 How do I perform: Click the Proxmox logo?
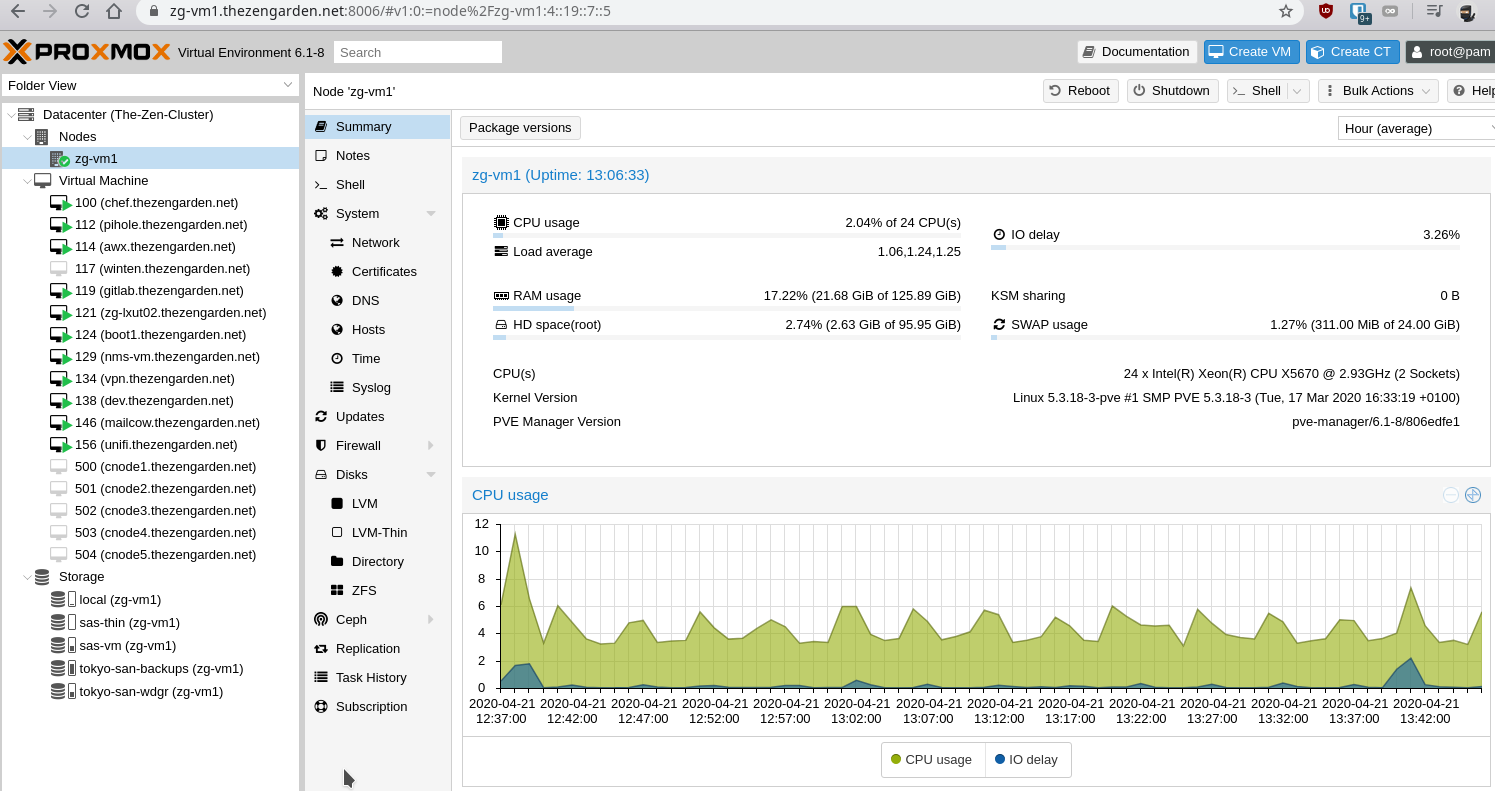click(x=86, y=52)
